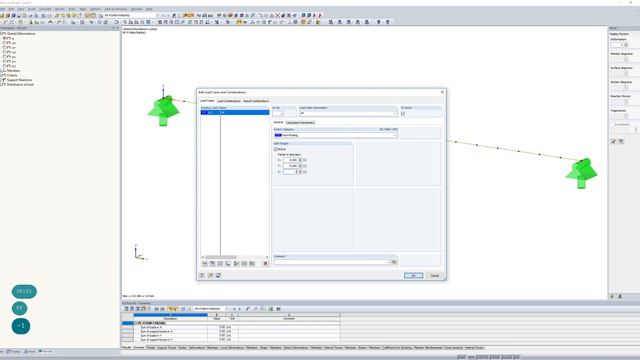Screen dimensions: 640x360
Task: Toggle self-weight Active checkbox
Action: [276, 149]
